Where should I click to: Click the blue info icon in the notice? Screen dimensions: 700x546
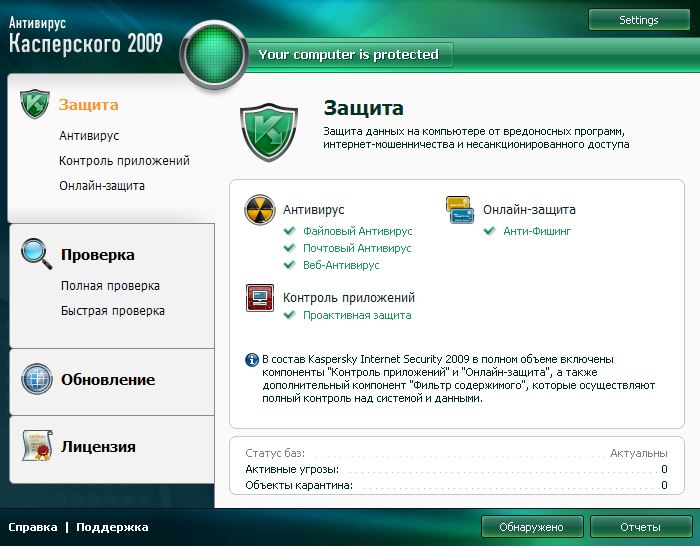point(252,359)
